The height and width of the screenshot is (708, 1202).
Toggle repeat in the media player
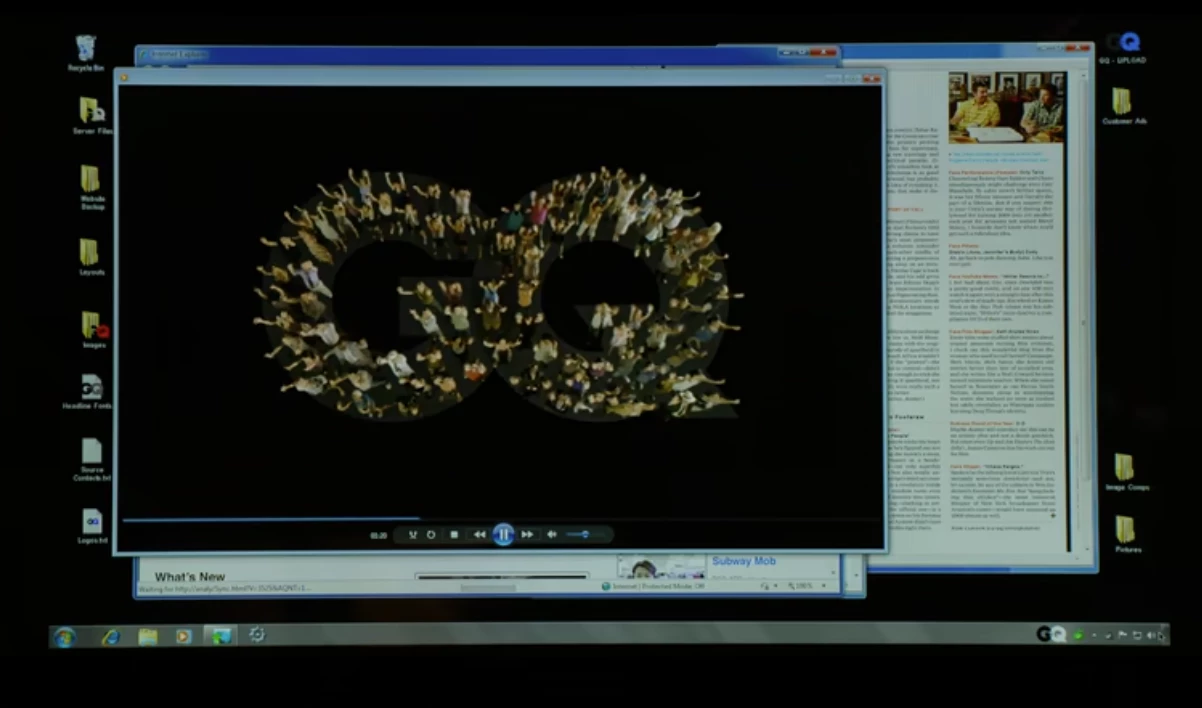[432, 535]
